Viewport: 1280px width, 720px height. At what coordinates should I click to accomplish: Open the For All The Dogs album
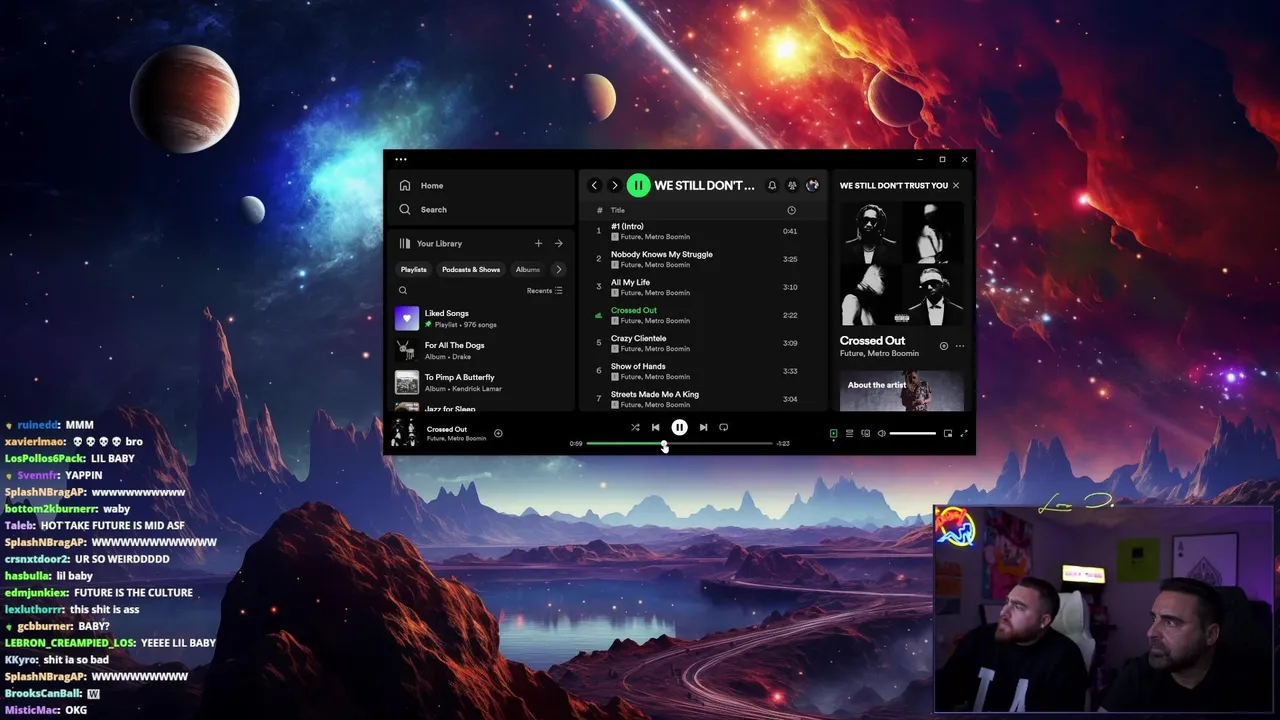(x=480, y=350)
